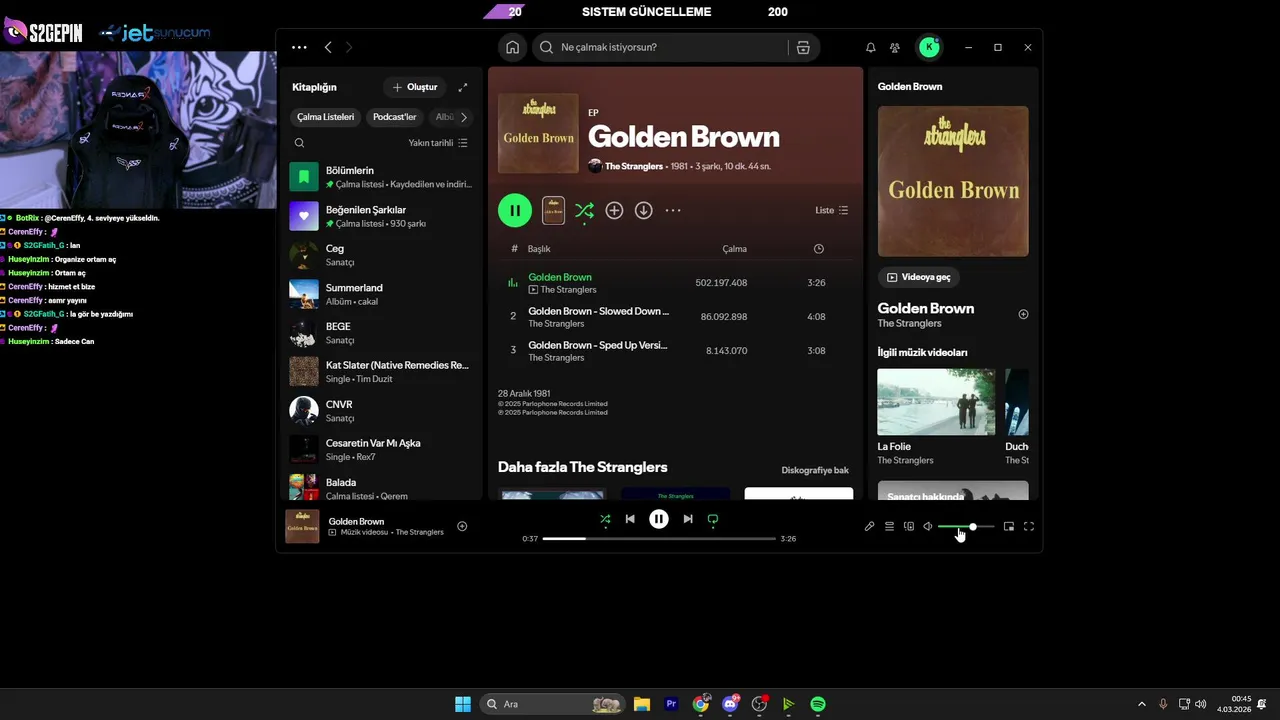The width and height of the screenshot is (1280, 720).
Task: Click the Oluştur button
Action: tap(415, 87)
